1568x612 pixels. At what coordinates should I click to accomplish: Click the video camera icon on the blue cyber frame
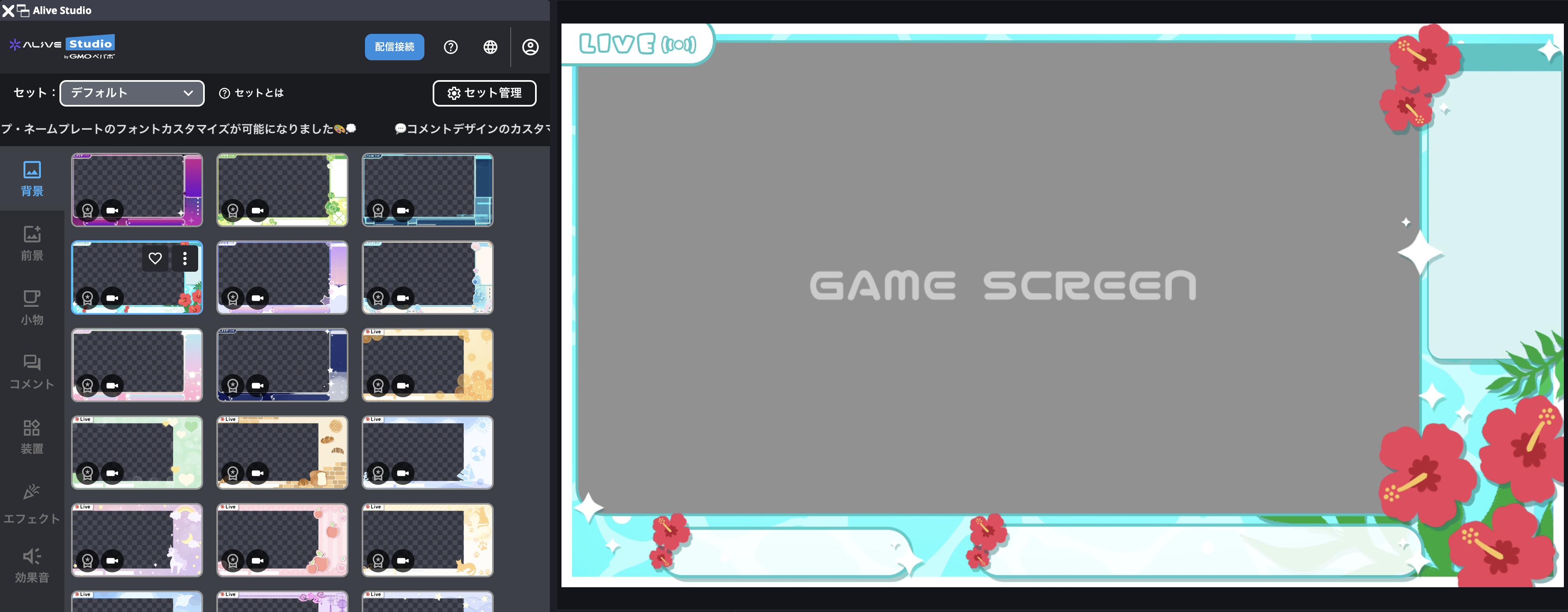pyautogui.click(x=403, y=211)
